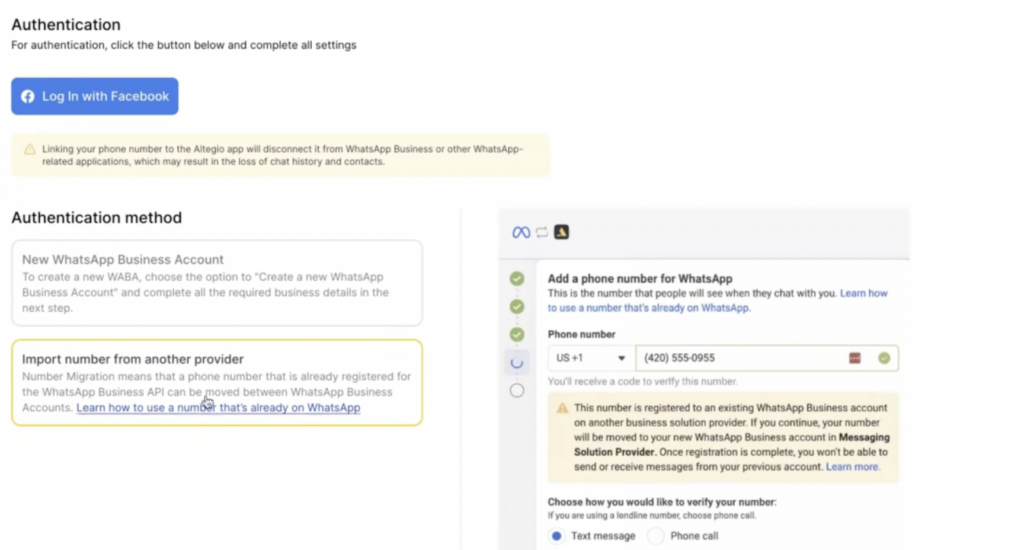Open the US +1 country code dropdown
The height and width of the screenshot is (550, 1024).
click(x=591, y=358)
